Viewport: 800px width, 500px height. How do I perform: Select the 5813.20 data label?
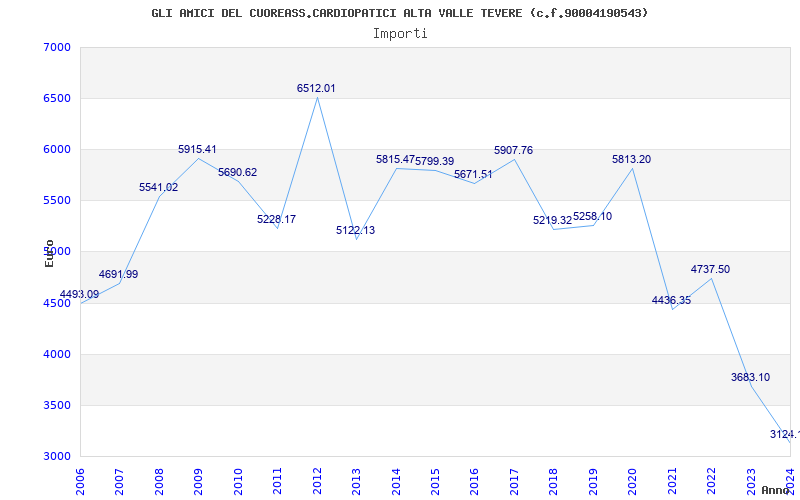pos(632,160)
